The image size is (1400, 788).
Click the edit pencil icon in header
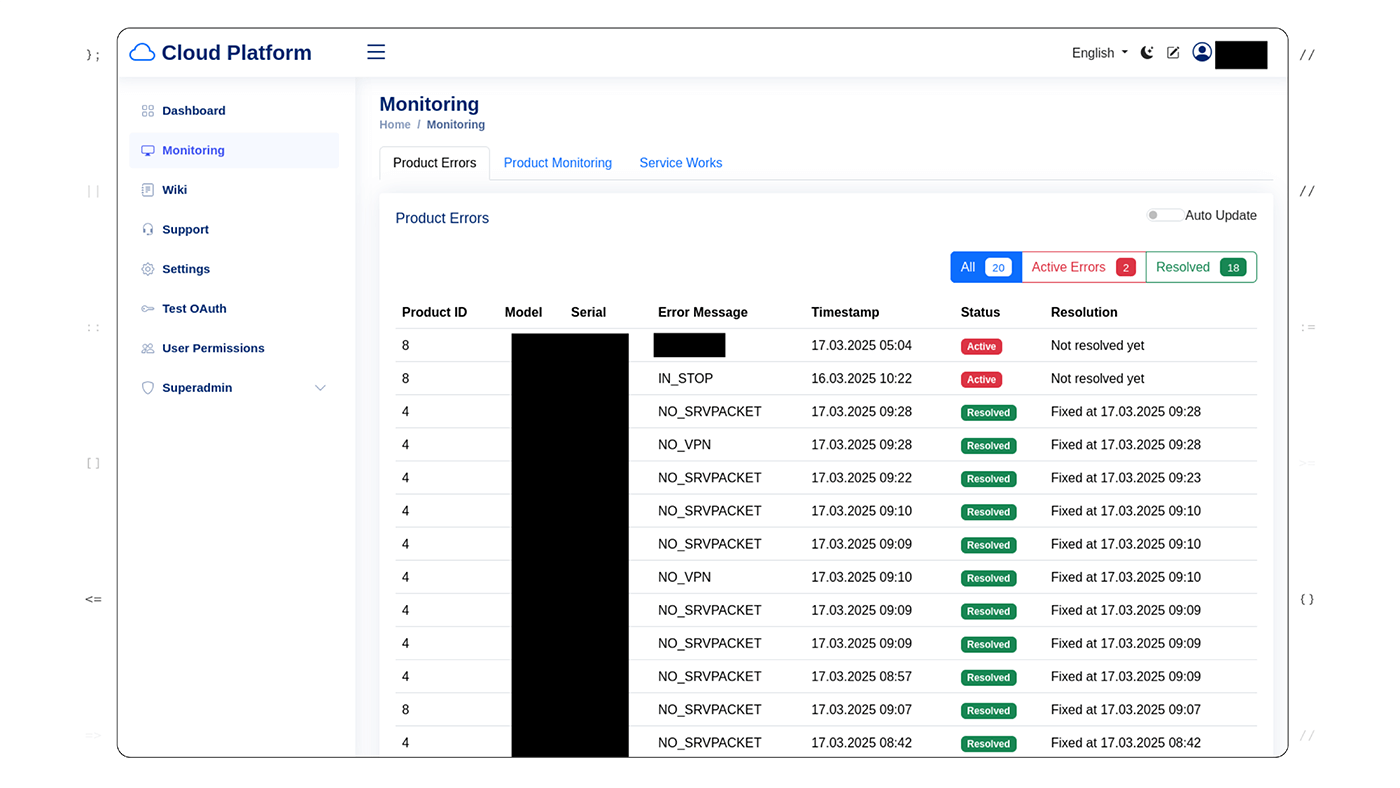pyautogui.click(x=1173, y=53)
